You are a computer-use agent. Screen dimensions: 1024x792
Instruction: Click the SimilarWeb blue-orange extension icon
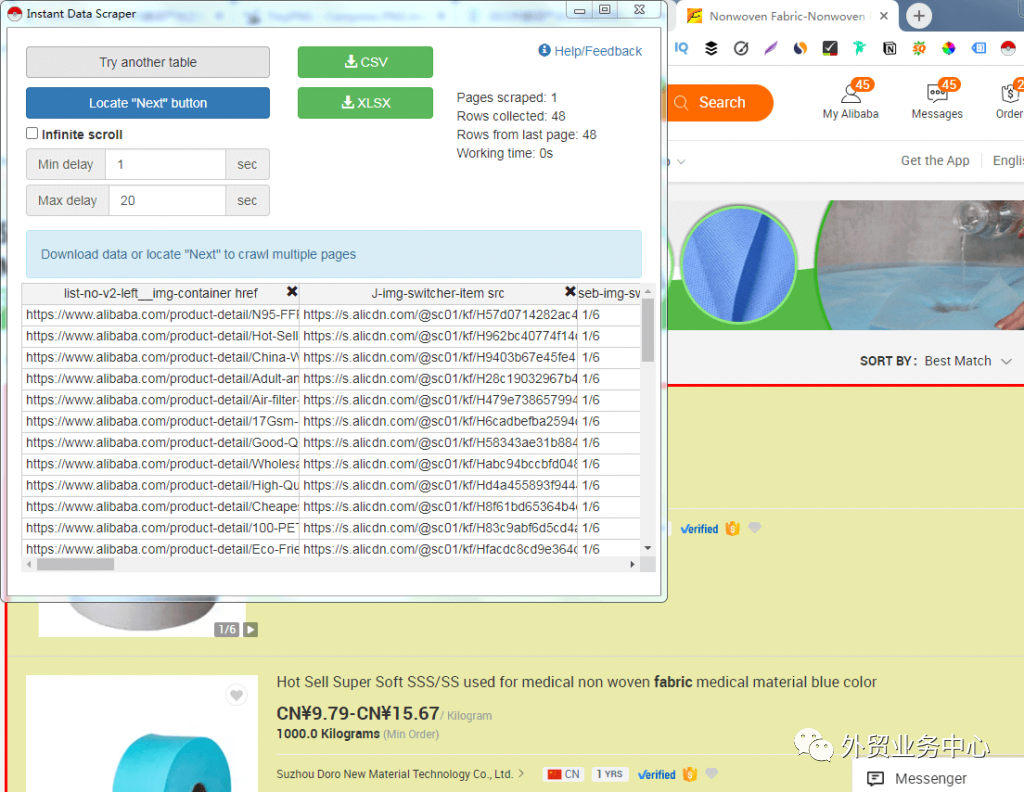(800, 48)
